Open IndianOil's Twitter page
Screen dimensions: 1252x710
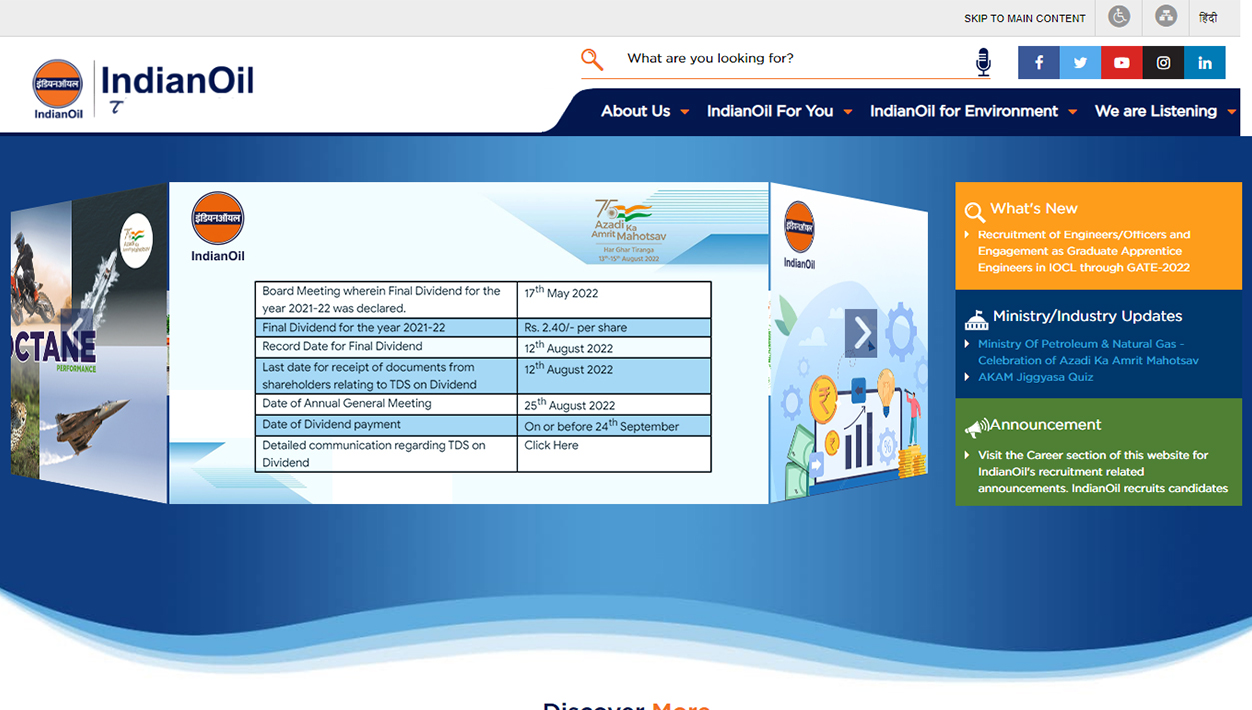click(1080, 62)
